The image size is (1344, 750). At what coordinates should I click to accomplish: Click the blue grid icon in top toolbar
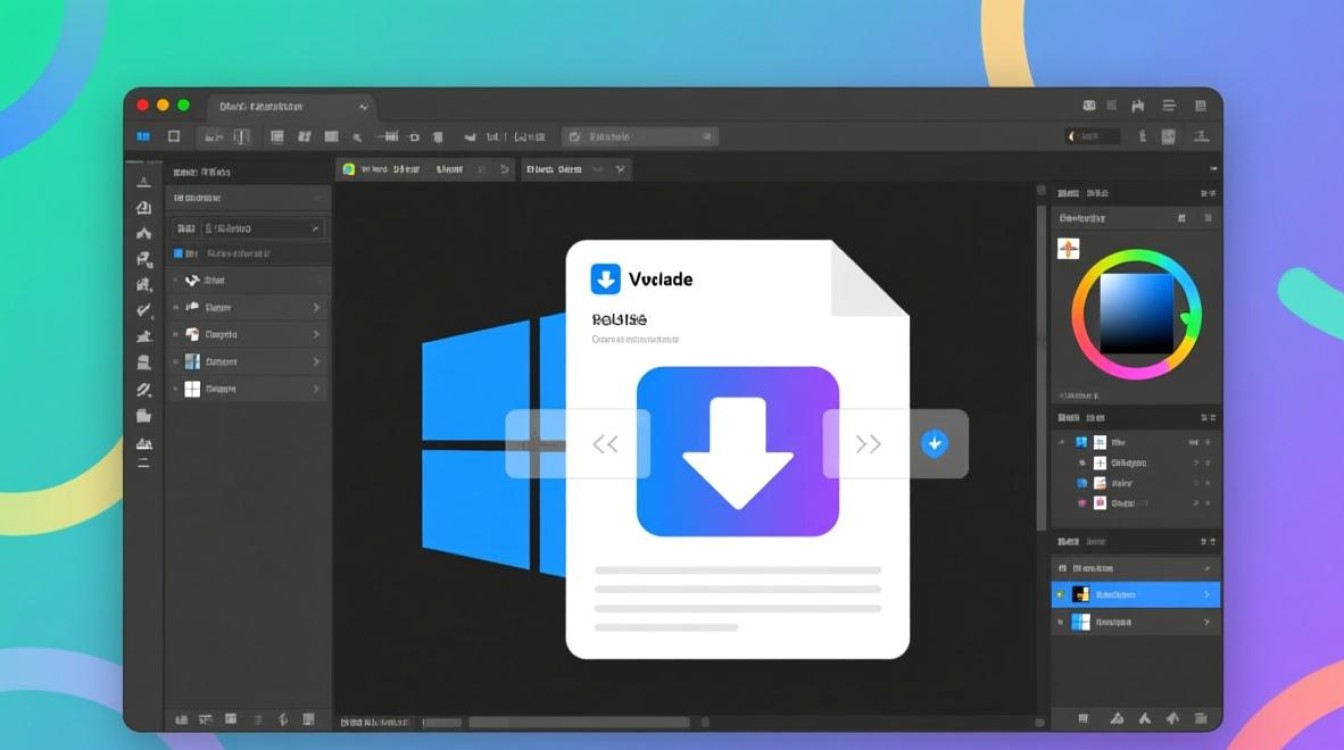[x=143, y=136]
